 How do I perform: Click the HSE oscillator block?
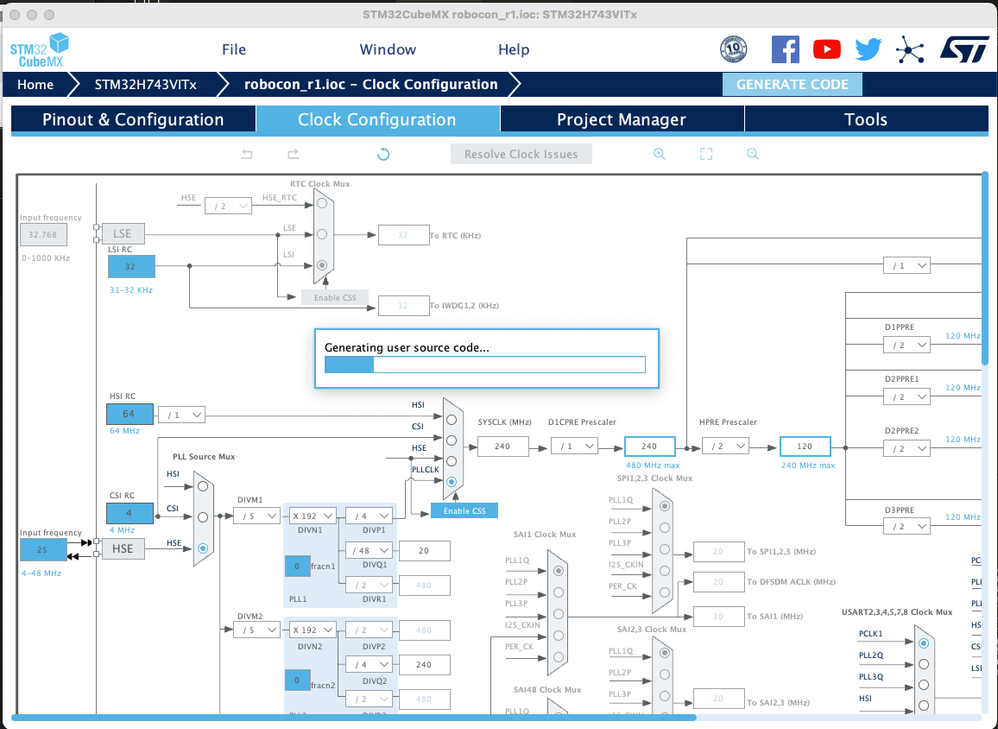(123, 549)
